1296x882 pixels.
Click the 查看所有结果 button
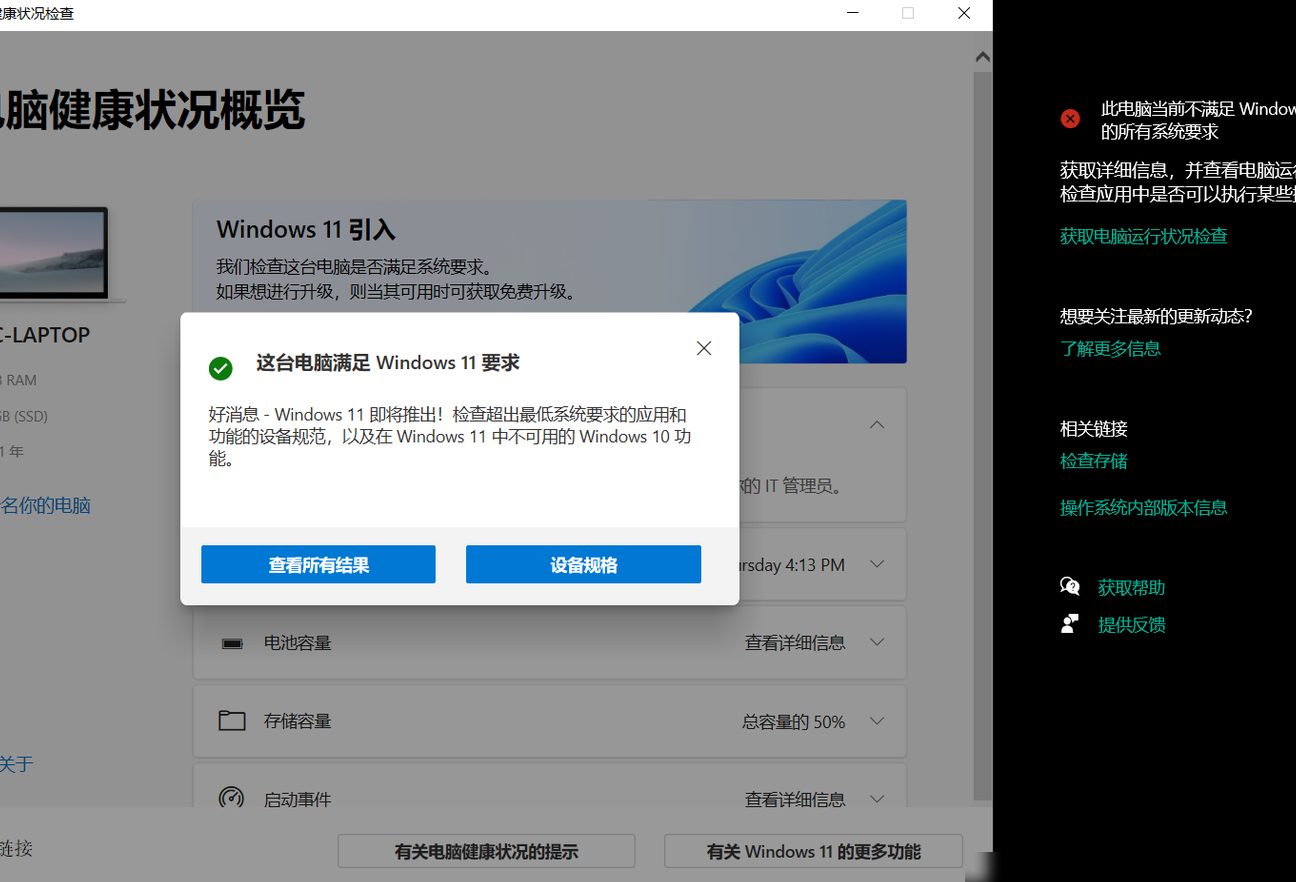click(x=318, y=565)
